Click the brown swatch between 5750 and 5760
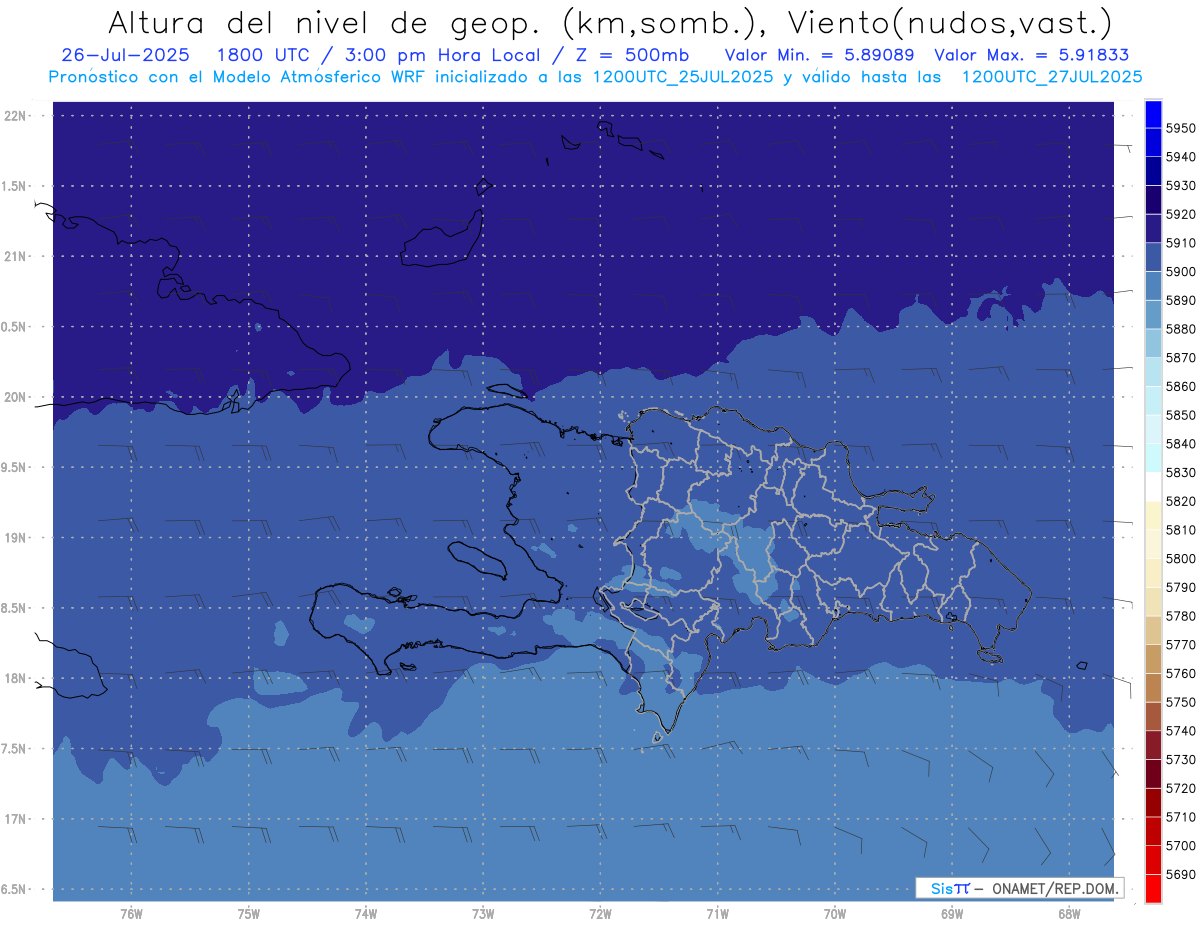The width and height of the screenshot is (1200, 927). coord(1153,687)
